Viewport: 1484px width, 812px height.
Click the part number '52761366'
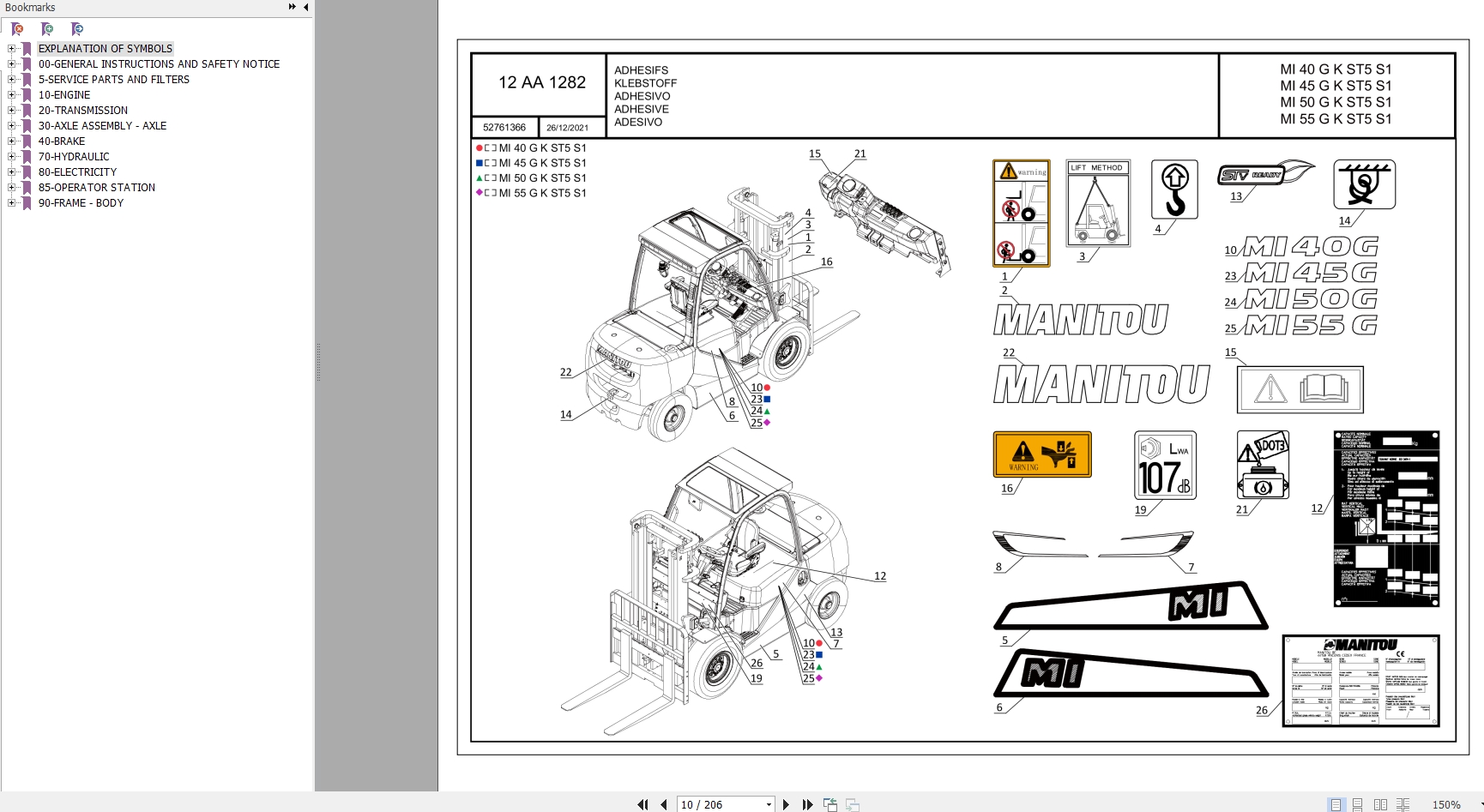click(x=504, y=128)
